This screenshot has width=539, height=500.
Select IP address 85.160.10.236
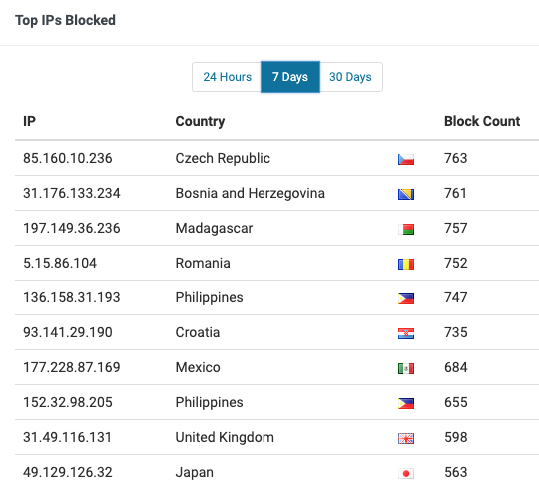(x=68, y=158)
